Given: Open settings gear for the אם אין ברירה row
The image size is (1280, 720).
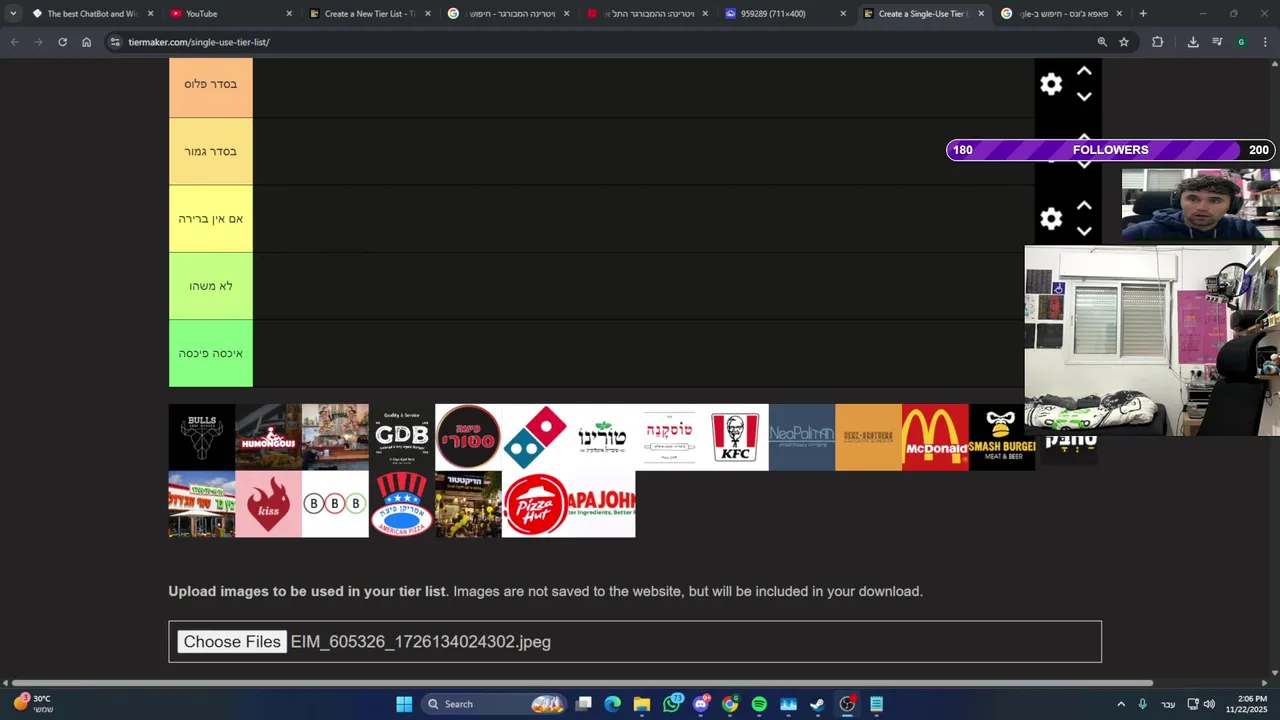Looking at the screenshot, I should click(x=1051, y=219).
